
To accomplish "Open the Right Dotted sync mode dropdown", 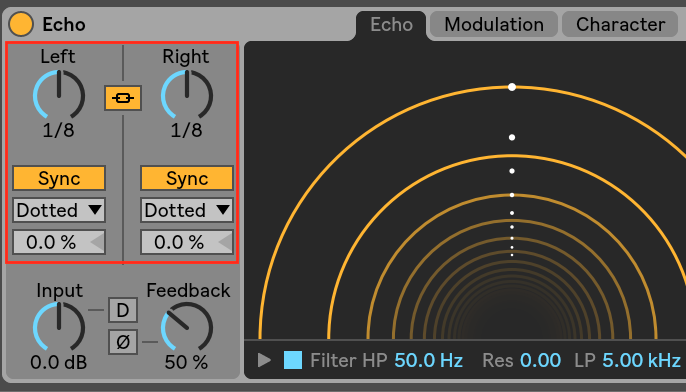I will click(x=187, y=210).
